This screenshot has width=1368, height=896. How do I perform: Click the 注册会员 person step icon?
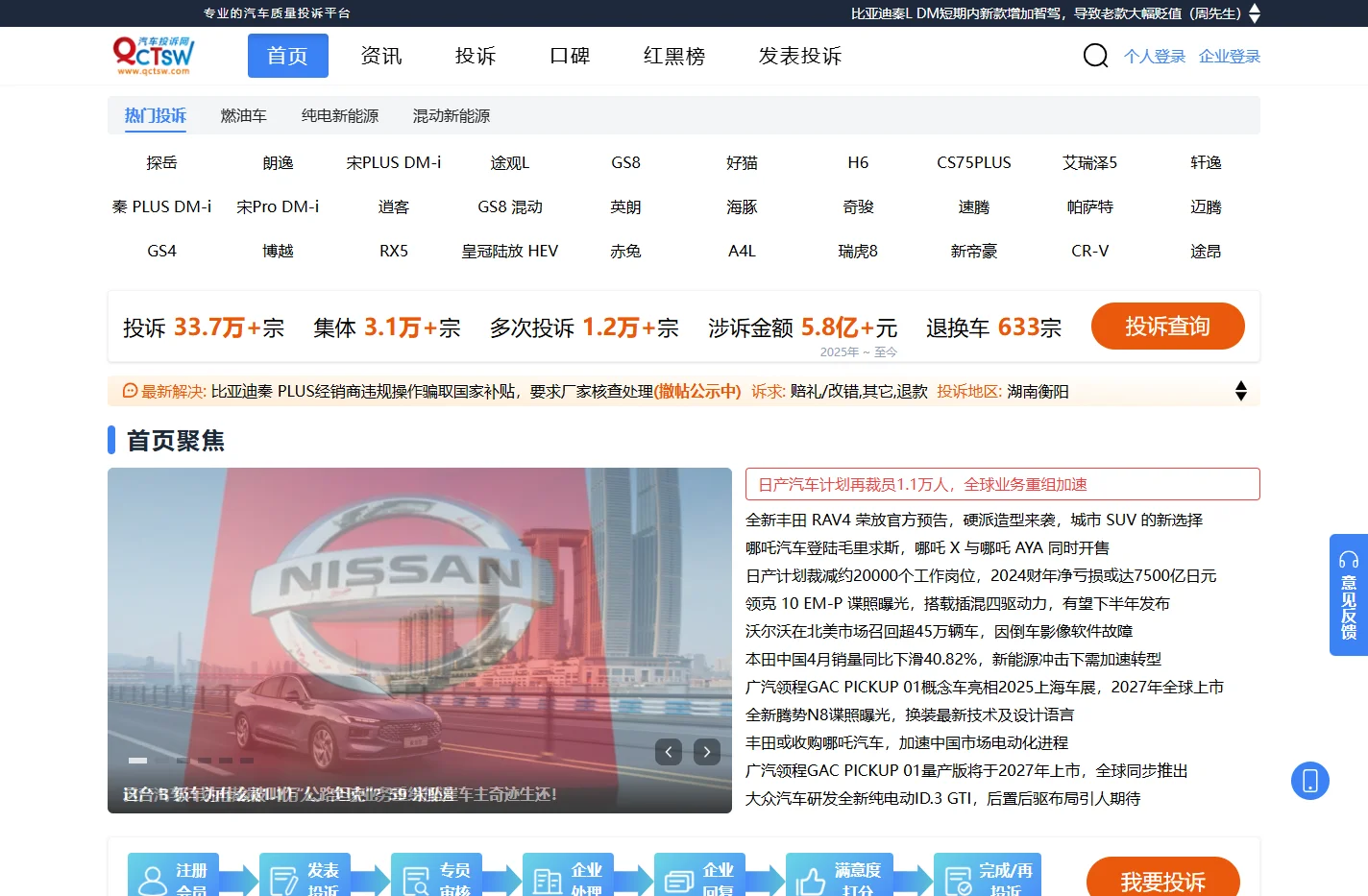point(153,881)
